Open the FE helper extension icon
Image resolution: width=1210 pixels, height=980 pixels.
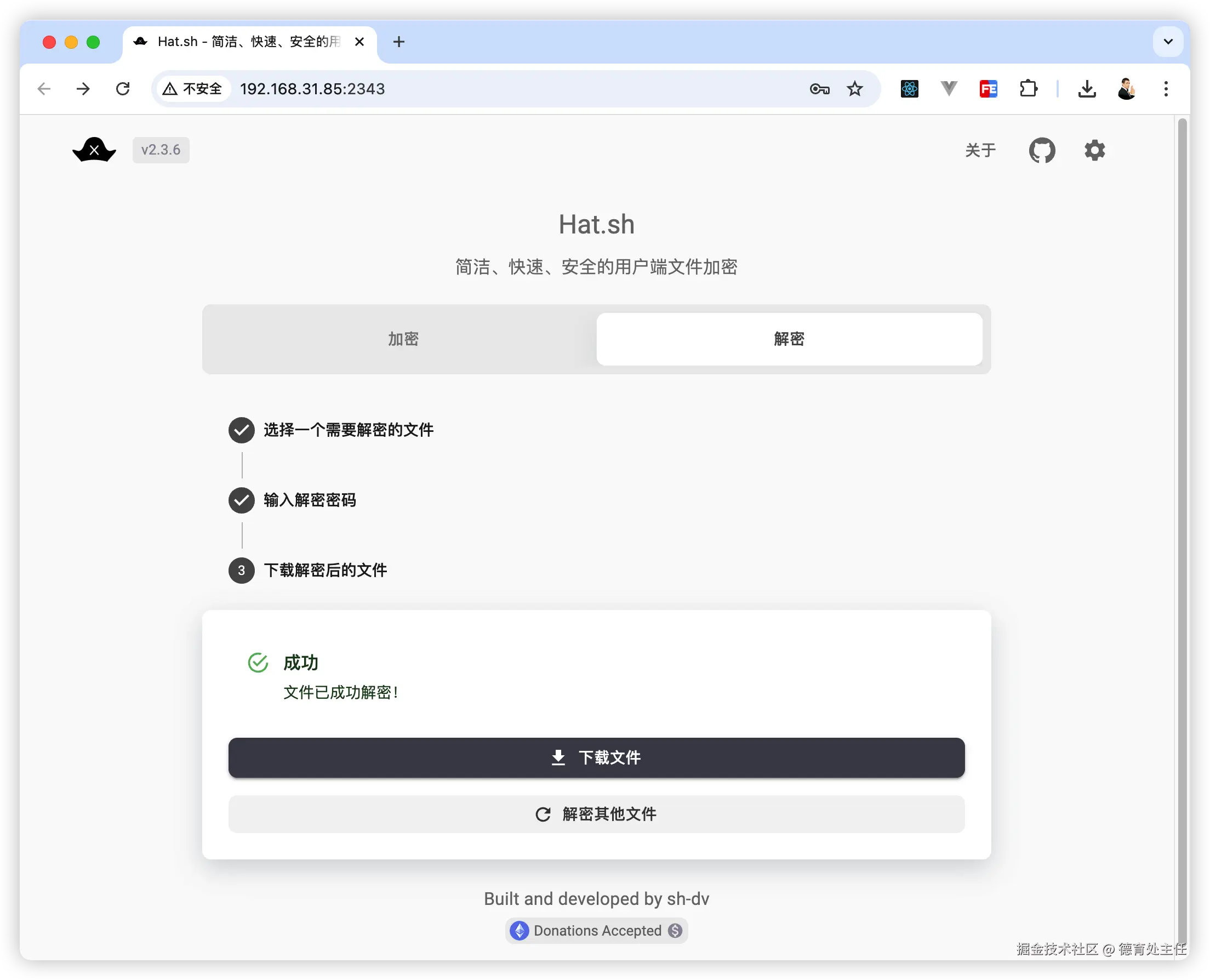pyautogui.click(x=988, y=89)
